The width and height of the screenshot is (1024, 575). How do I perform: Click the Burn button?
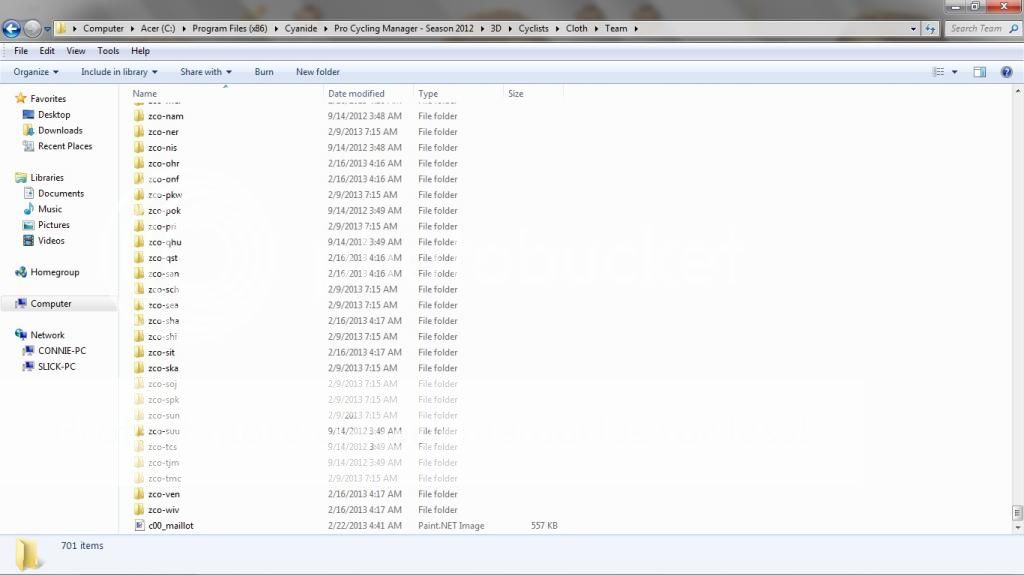(263, 72)
